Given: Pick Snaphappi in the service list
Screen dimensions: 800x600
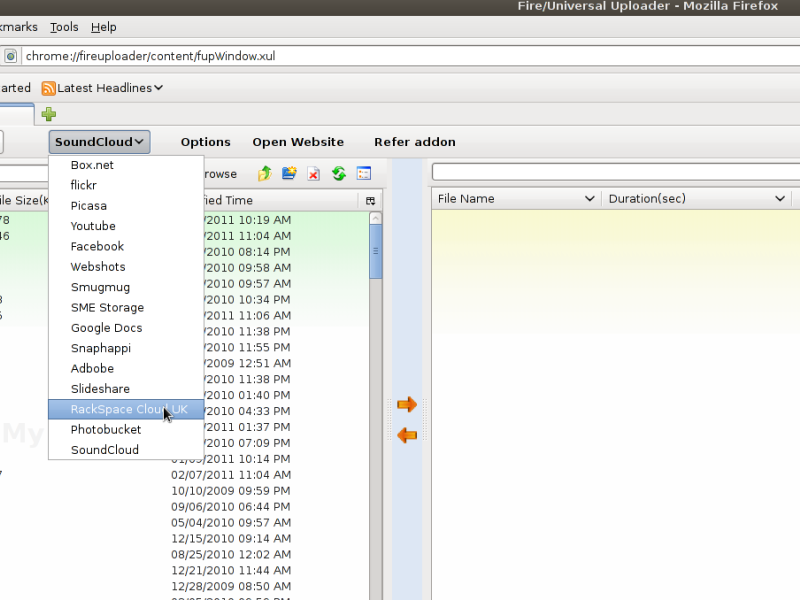Looking at the screenshot, I should 126,348.
